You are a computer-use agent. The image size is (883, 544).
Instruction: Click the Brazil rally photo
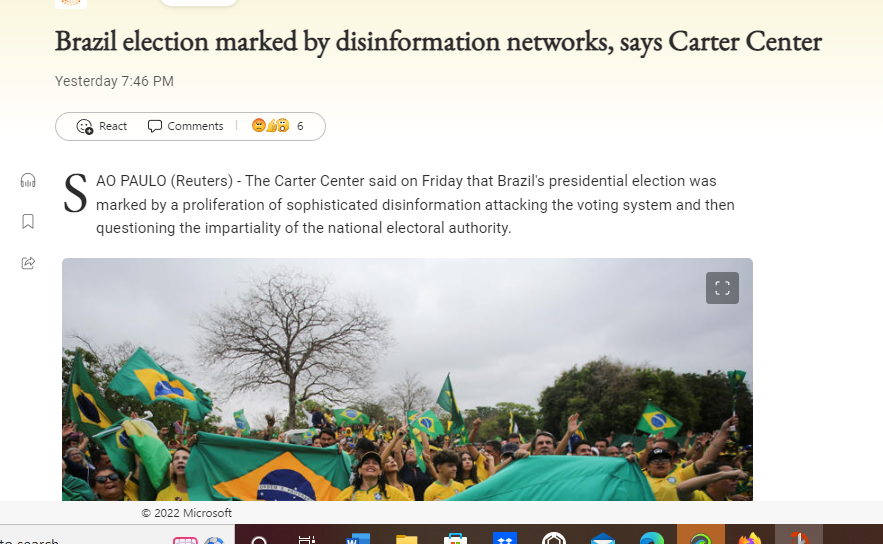tap(407, 379)
